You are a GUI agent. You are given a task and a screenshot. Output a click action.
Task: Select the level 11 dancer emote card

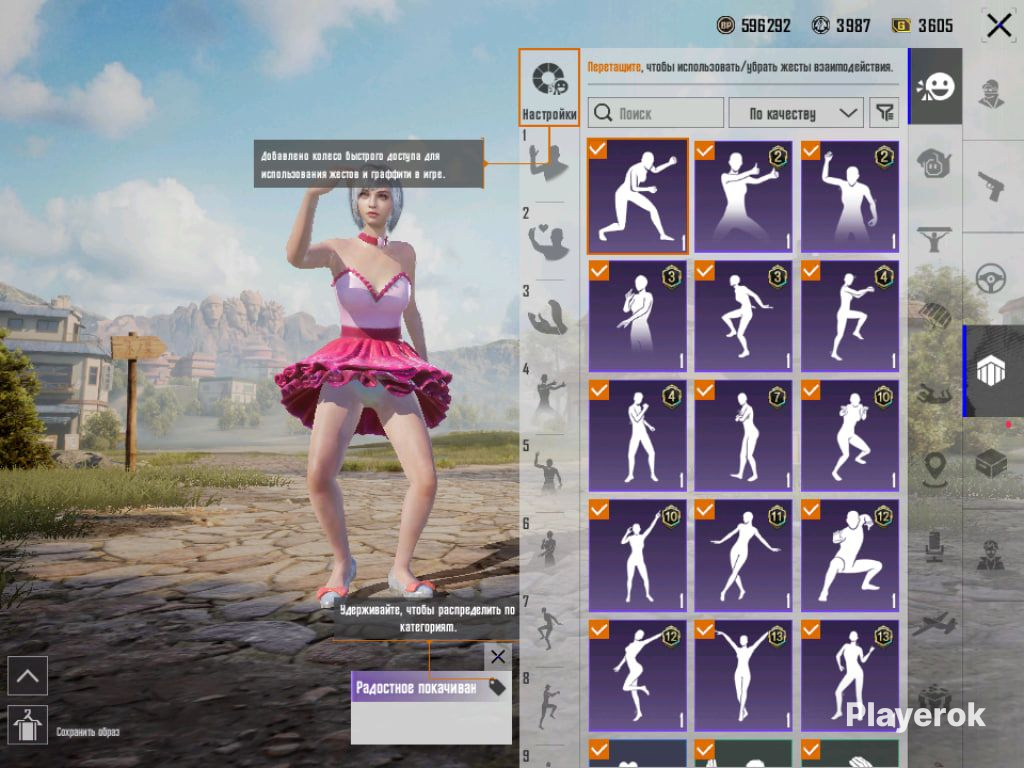tap(743, 555)
